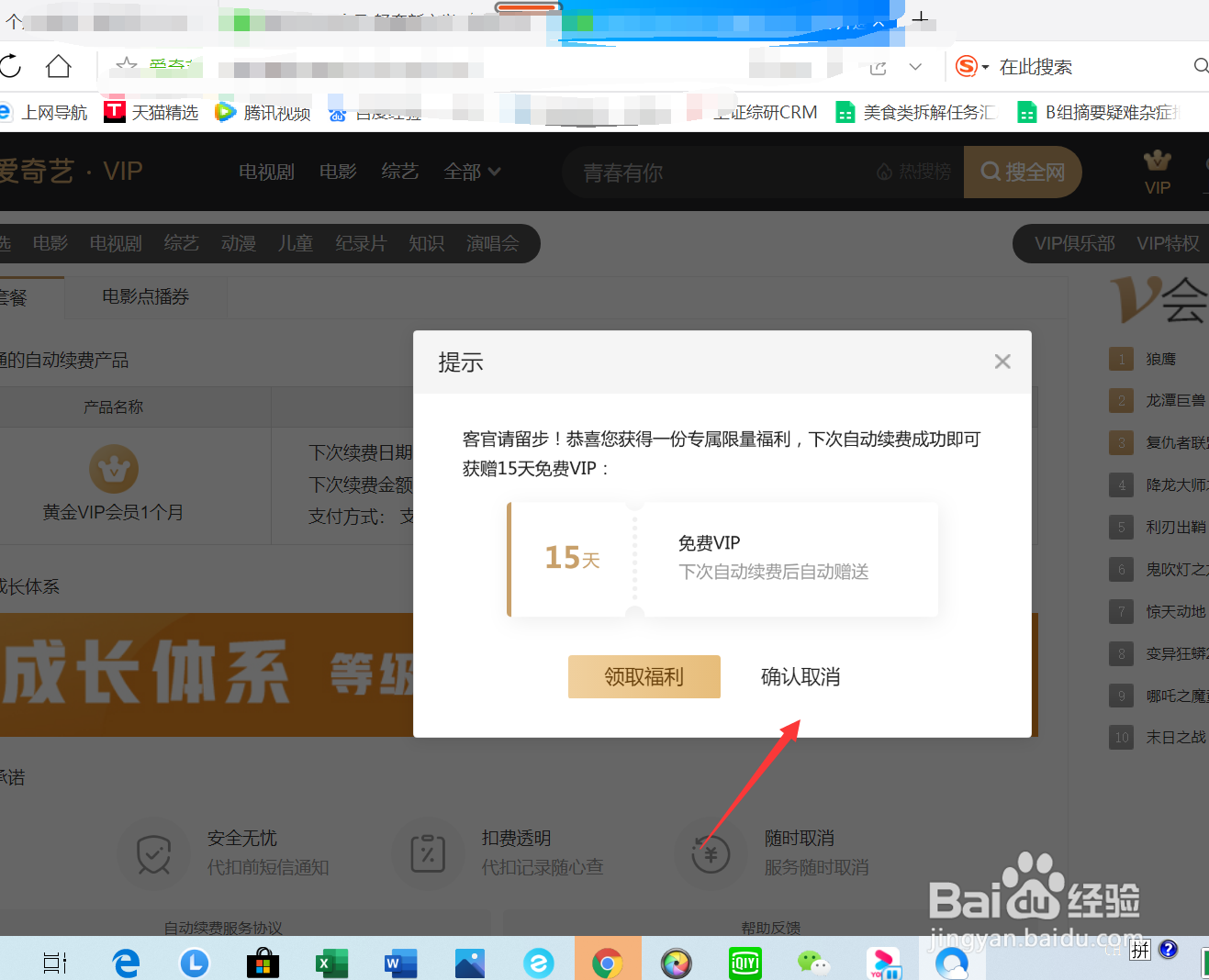Click the Sogou search engine icon
The height and width of the screenshot is (980, 1209).
pos(966,66)
